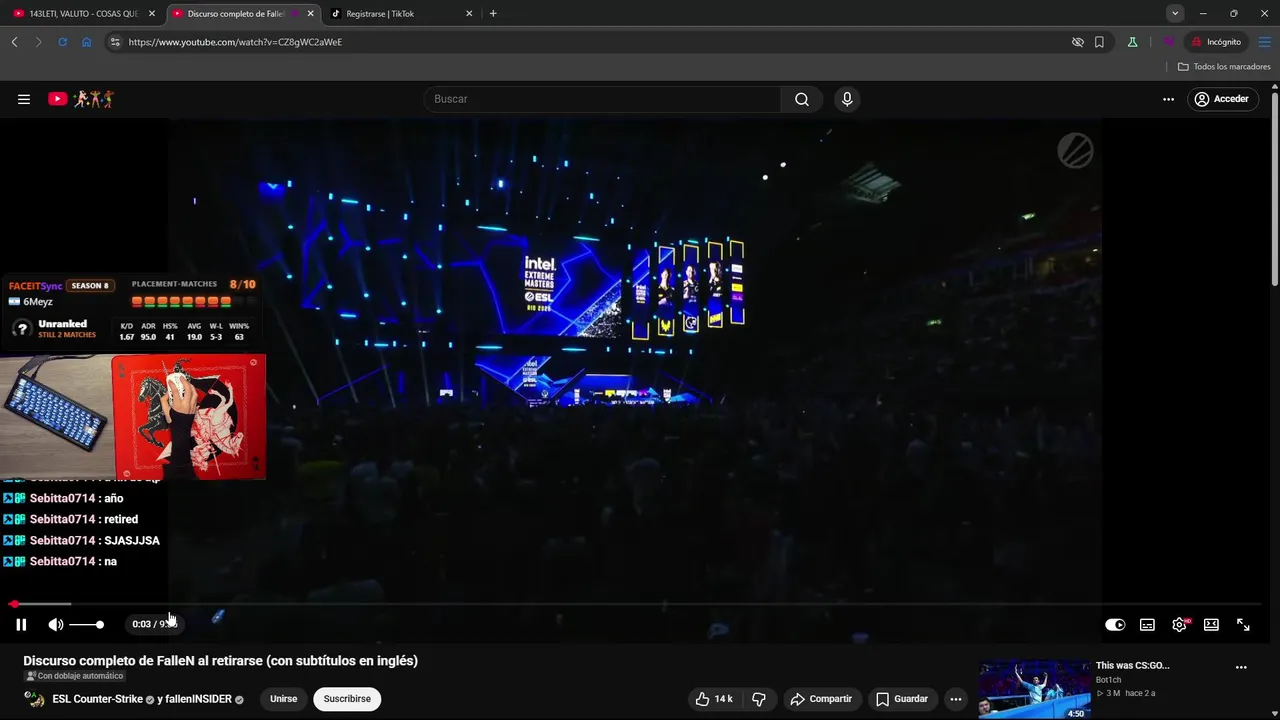This screenshot has width=1280, height=720.
Task: Click 'Con doblaje automático' label
Action: pyautogui.click(x=75, y=676)
